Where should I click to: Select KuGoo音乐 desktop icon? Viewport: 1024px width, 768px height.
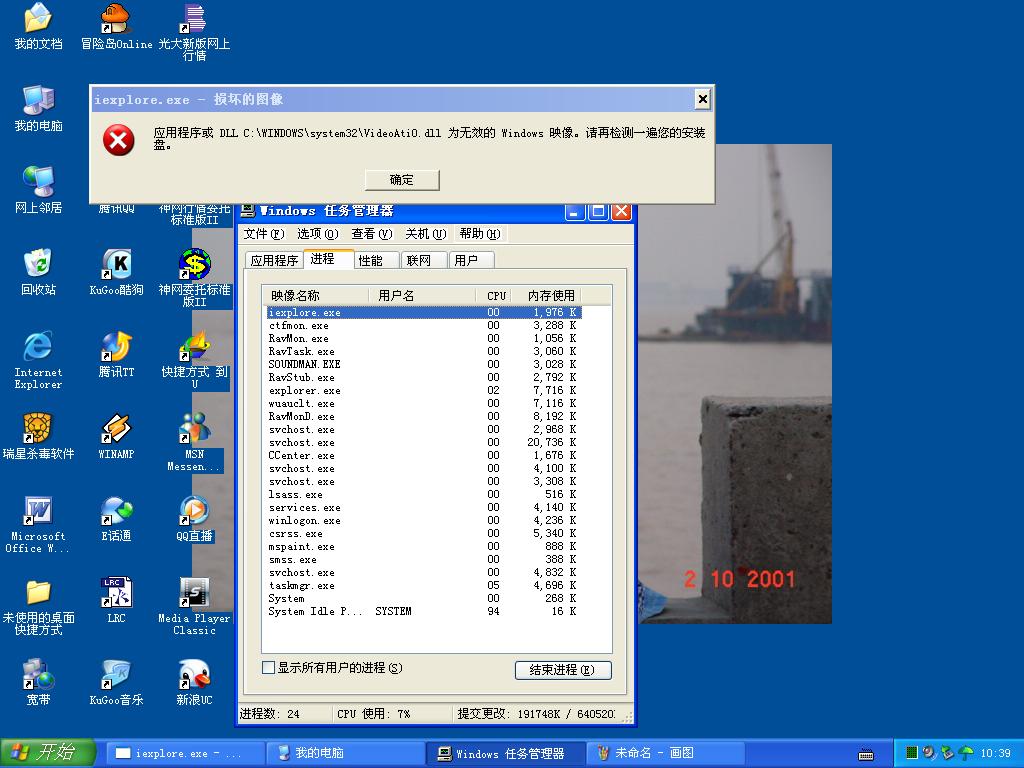116,682
